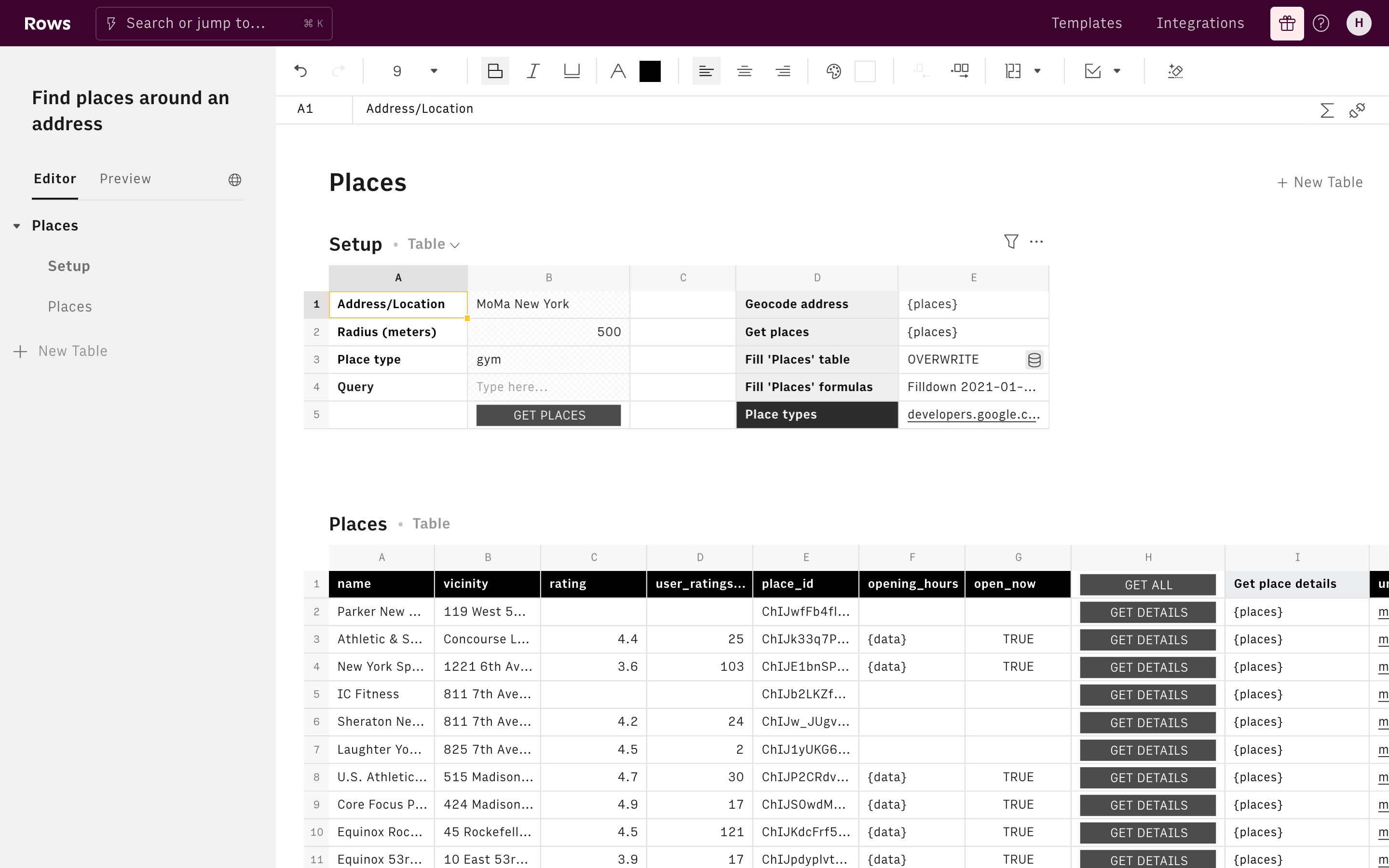Select Places table in sidebar

click(x=70, y=307)
